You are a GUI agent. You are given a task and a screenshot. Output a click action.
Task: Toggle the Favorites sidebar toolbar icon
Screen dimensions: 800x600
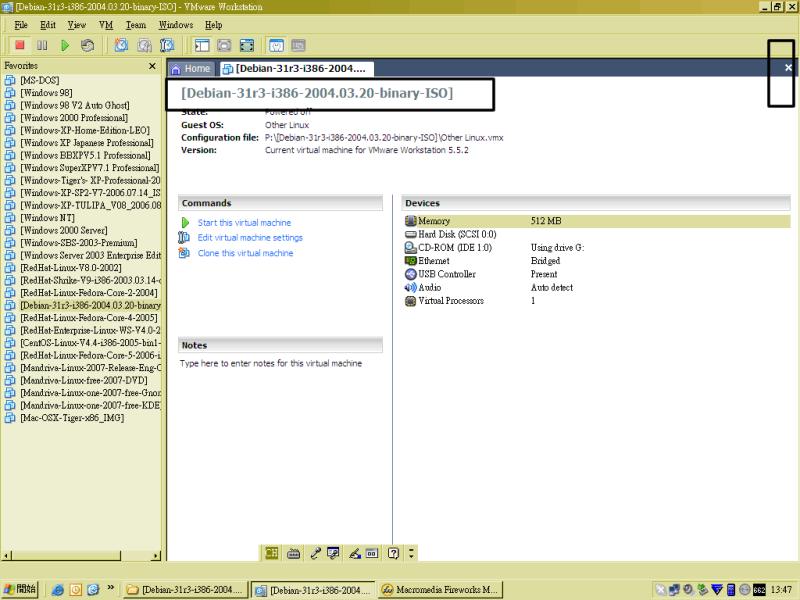202,45
